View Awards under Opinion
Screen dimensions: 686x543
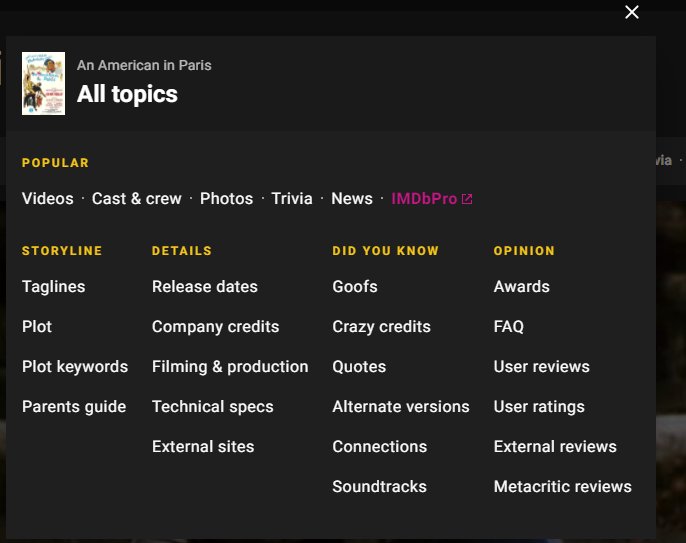pyautogui.click(x=521, y=287)
